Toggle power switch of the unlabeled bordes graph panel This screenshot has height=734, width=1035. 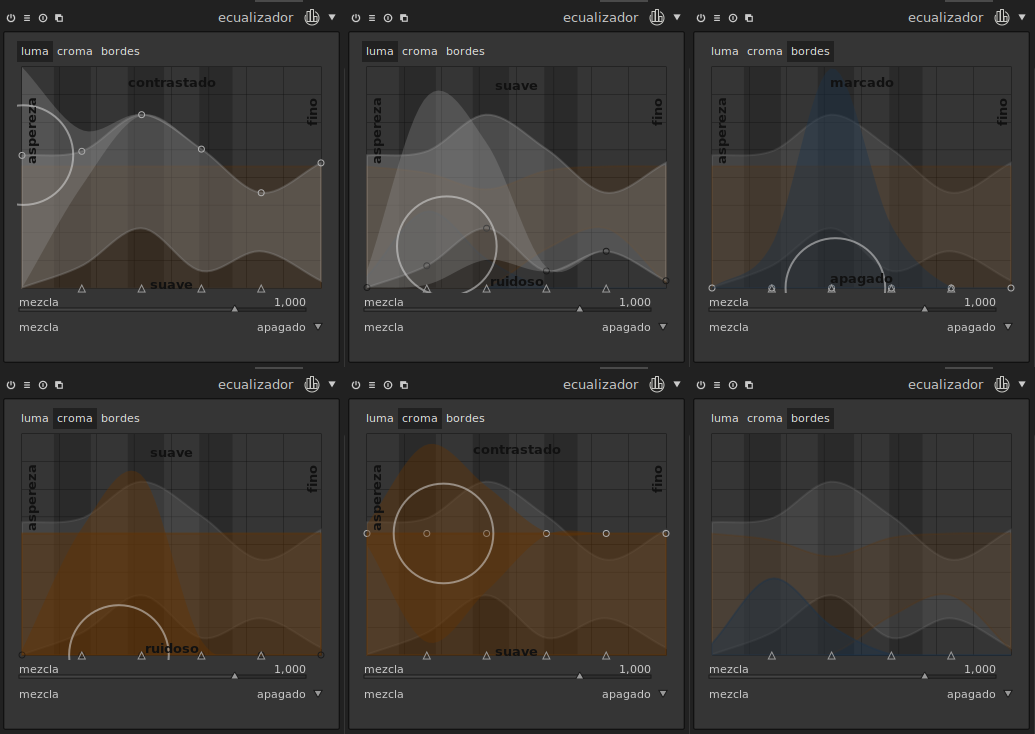[x=701, y=385]
